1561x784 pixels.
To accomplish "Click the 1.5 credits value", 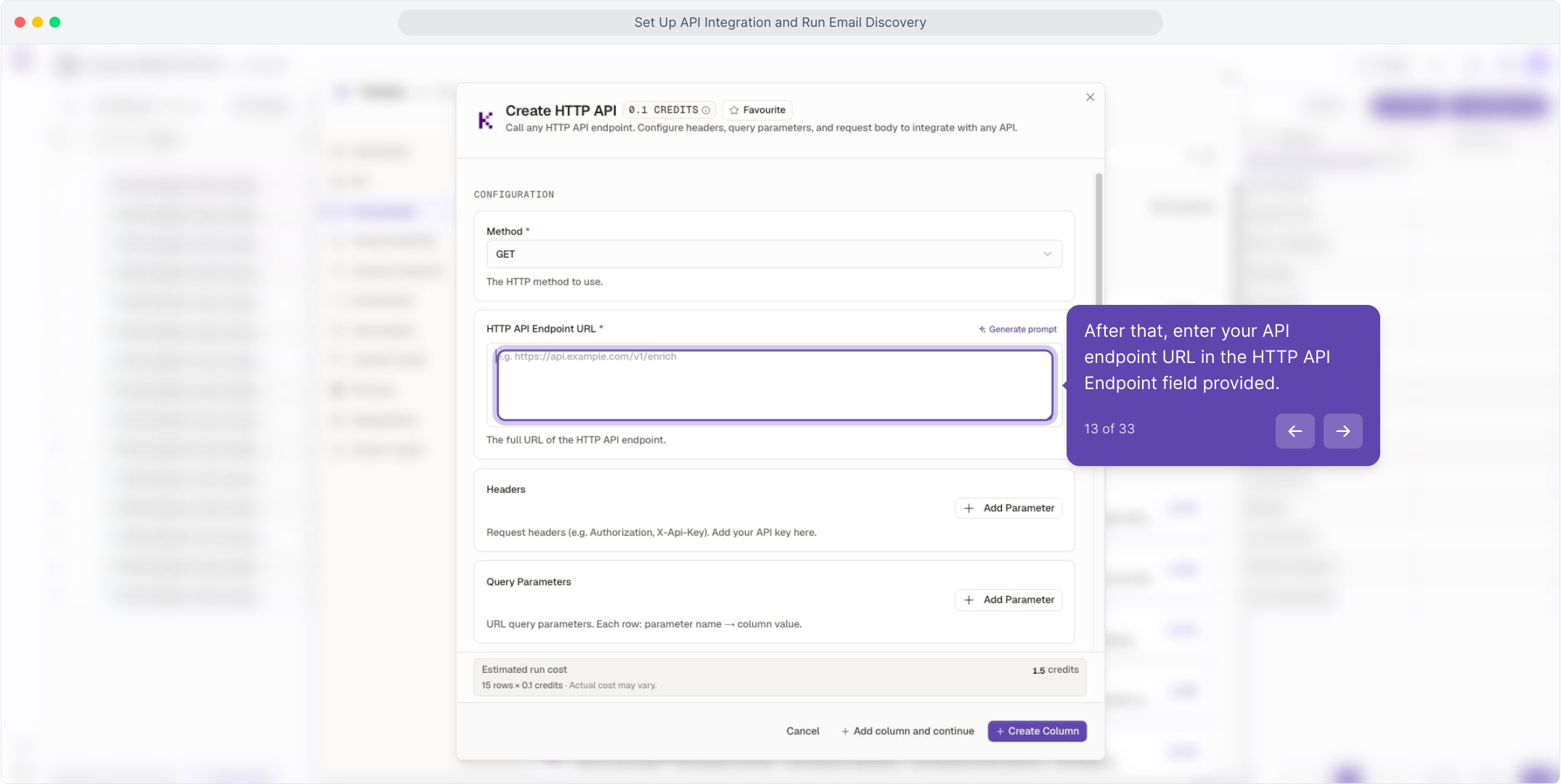I will (1056, 670).
